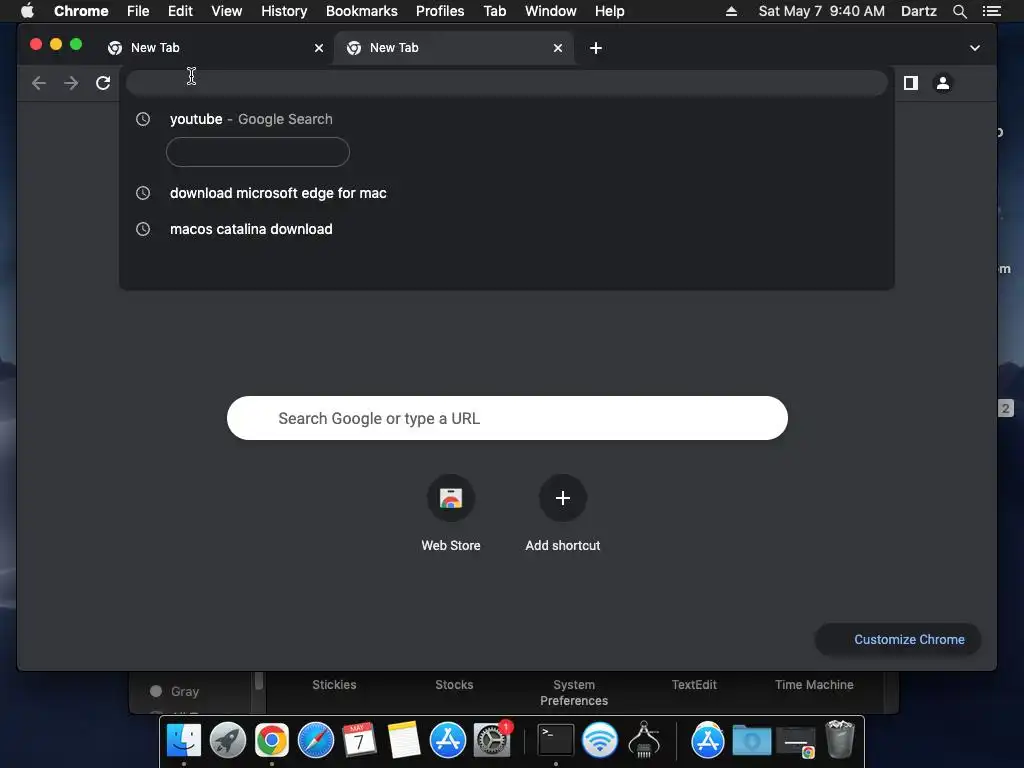This screenshot has height=768, width=1024.
Task: Open the profile avatar icon
Action: (x=942, y=83)
